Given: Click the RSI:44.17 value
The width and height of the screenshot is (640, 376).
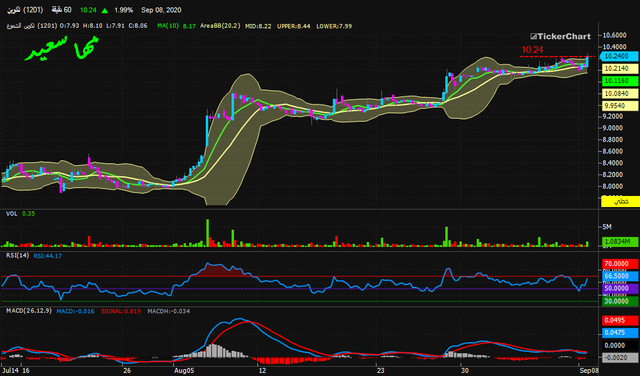Looking at the screenshot, I should [x=48, y=256].
